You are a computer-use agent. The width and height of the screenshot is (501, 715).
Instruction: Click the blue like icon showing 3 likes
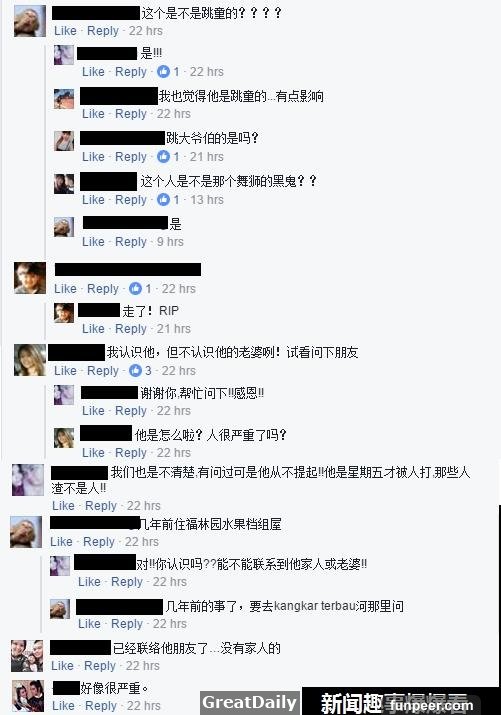point(135,370)
